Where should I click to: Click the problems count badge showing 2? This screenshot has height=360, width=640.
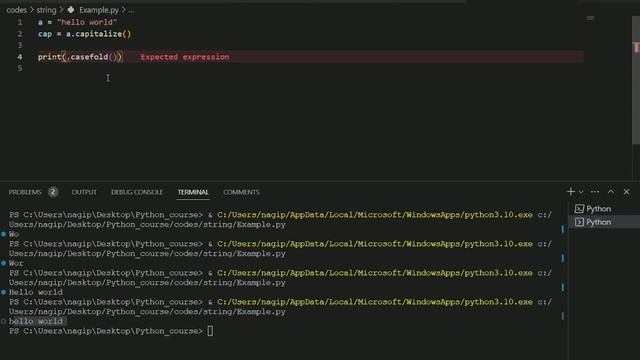point(53,192)
